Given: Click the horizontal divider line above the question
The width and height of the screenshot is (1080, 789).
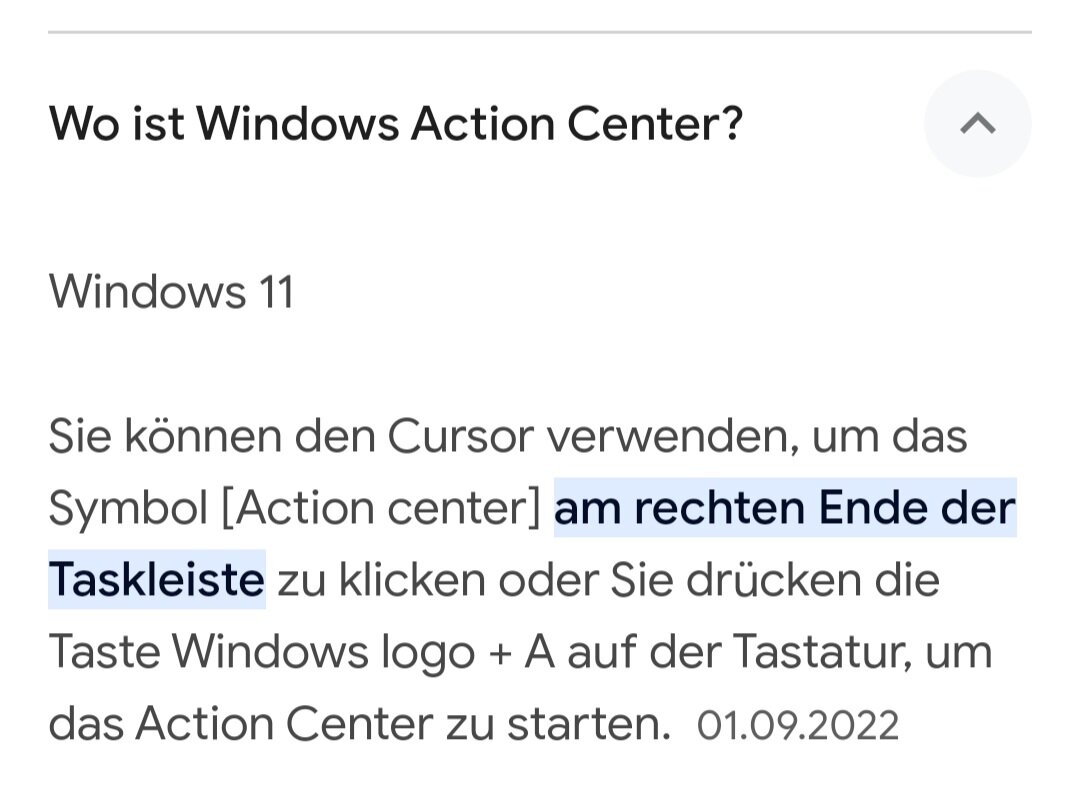Looking at the screenshot, I should tap(540, 32).
